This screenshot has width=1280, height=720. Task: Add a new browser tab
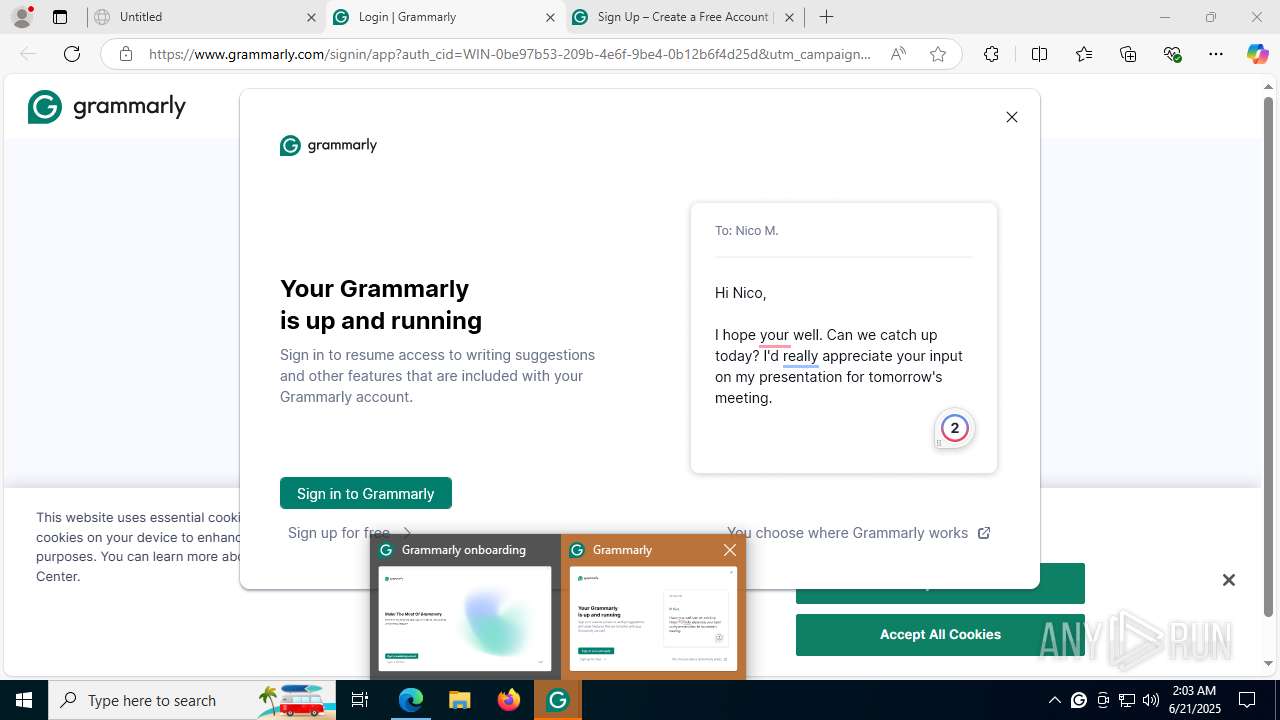826,17
